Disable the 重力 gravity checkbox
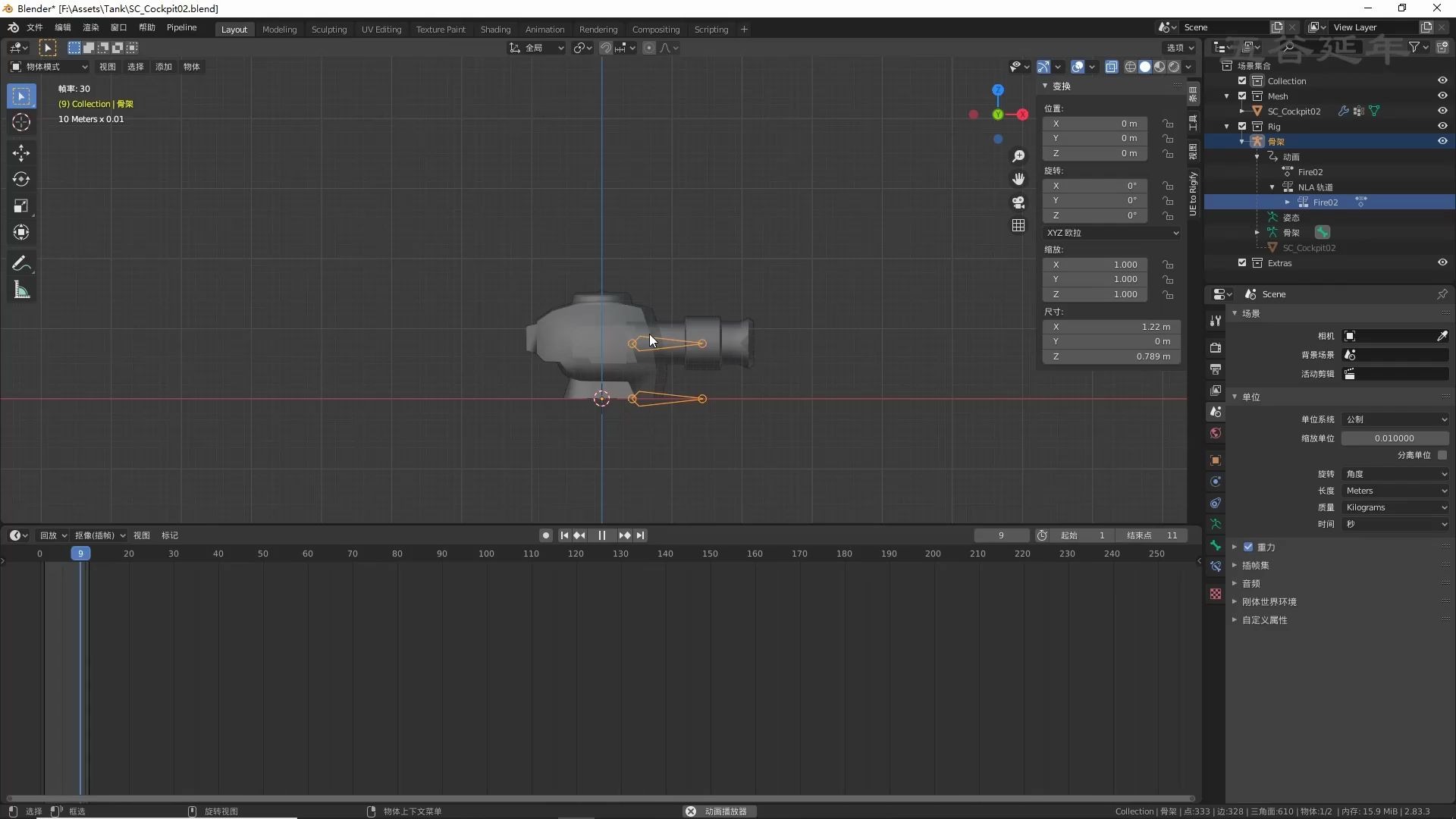The width and height of the screenshot is (1456, 819). pos(1248,547)
